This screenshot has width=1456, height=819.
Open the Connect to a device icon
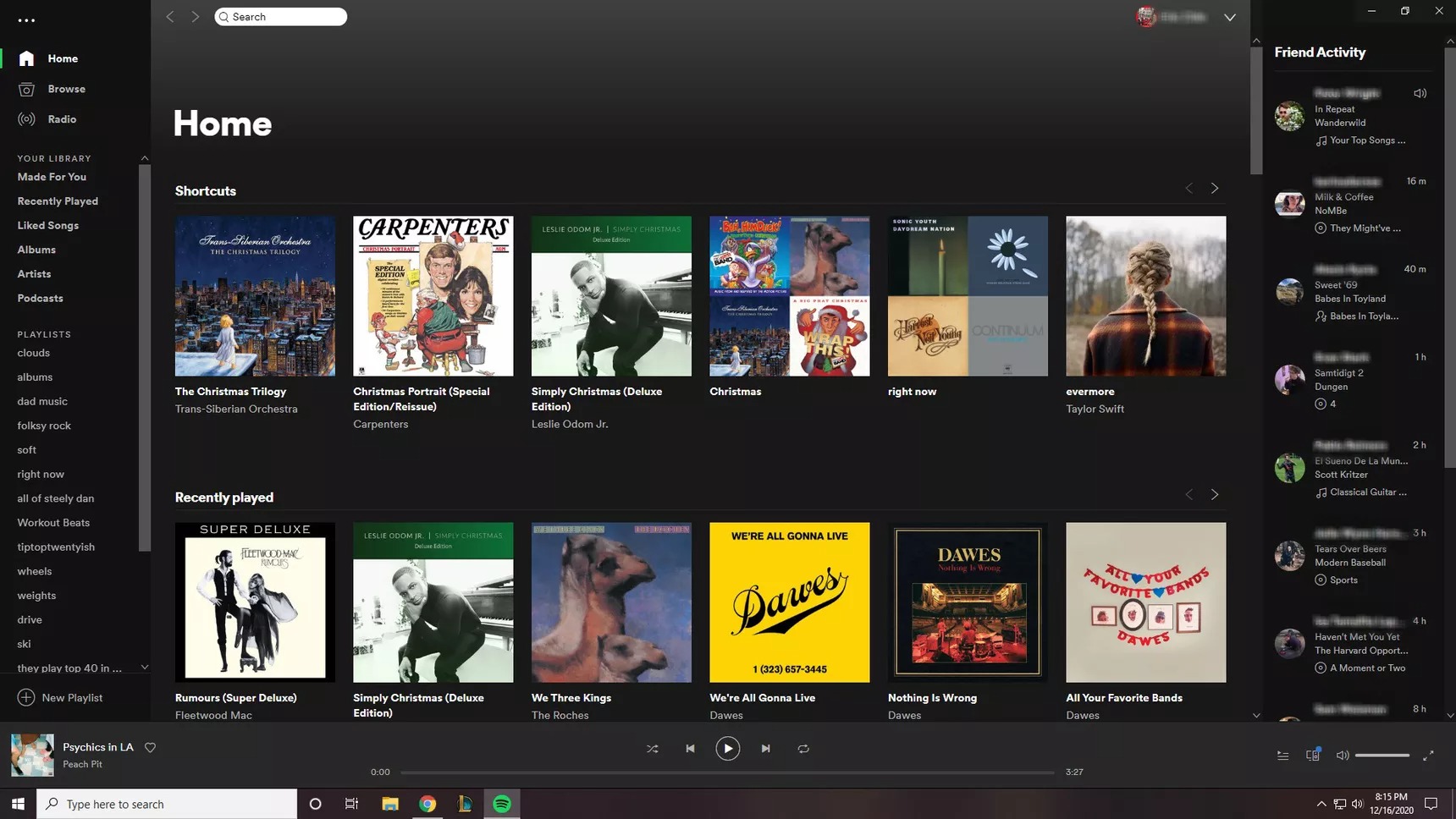tap(1313, 755)
